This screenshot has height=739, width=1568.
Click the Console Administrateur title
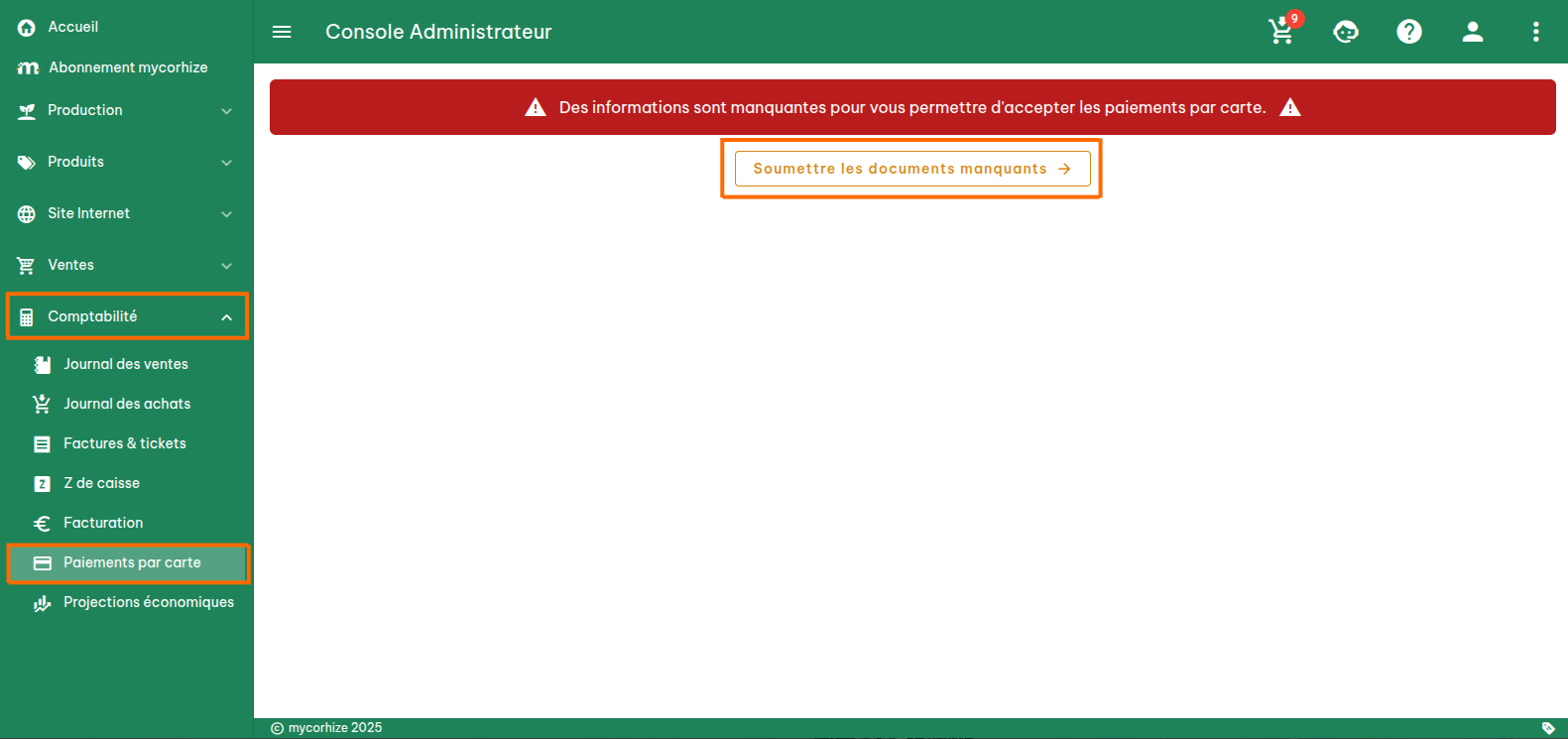tap(438, 32)
